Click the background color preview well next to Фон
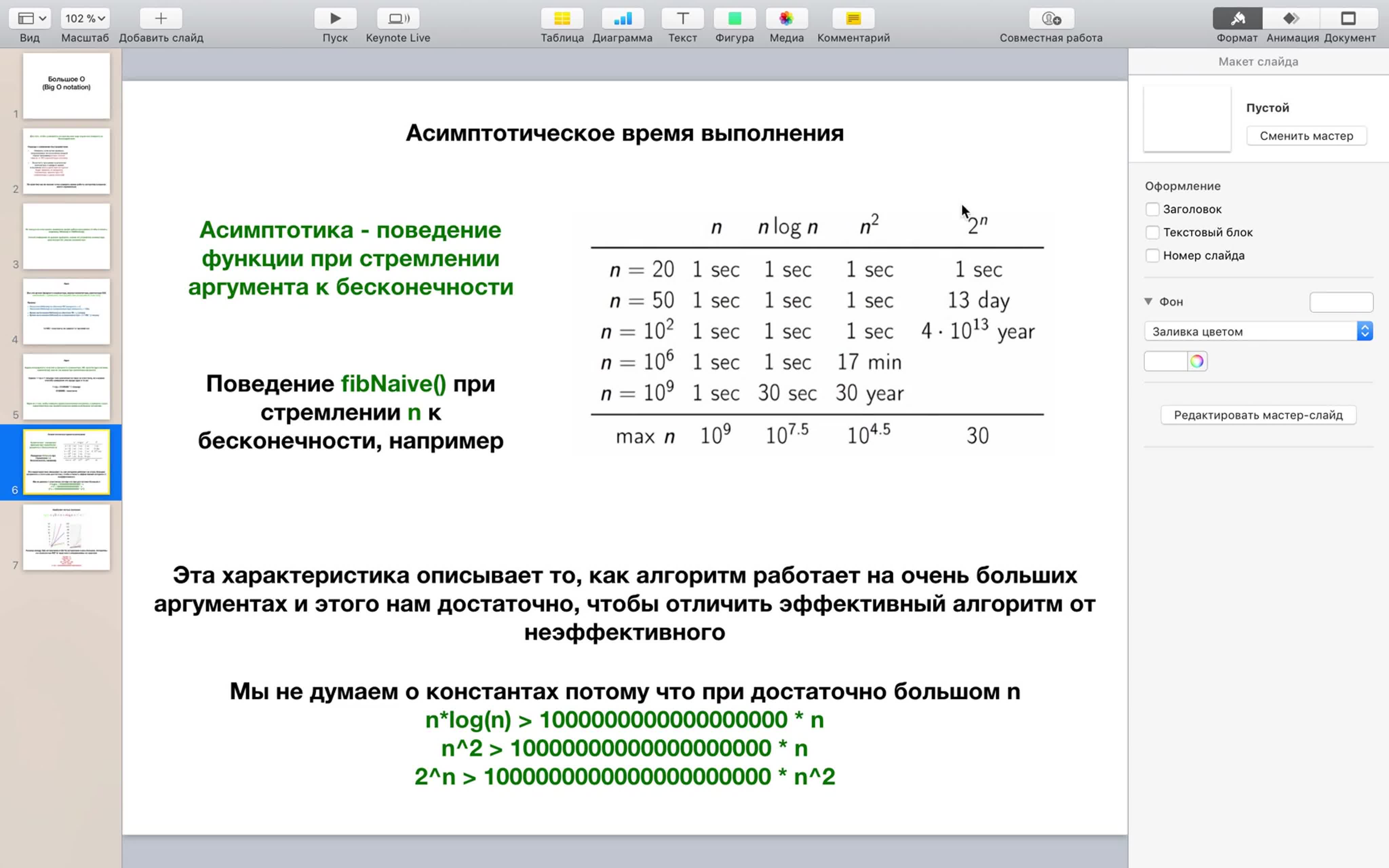The height and width of the screenshot is (868, 1389). 1342,302
